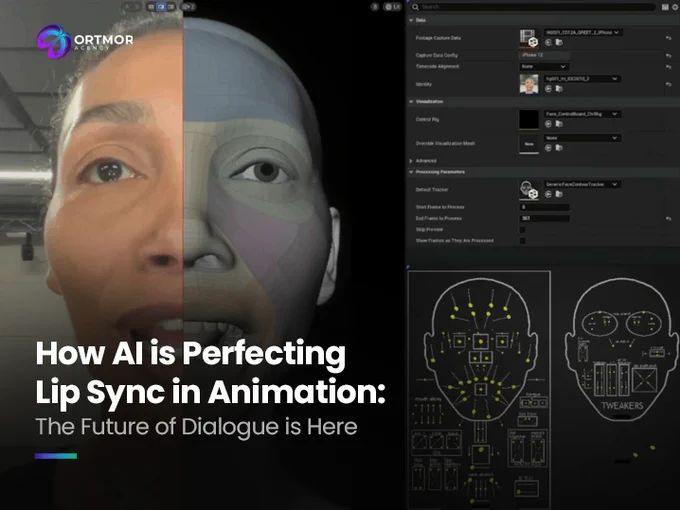
Task: Enable the Skip Preview checkbox
Action: pos(523,230)
